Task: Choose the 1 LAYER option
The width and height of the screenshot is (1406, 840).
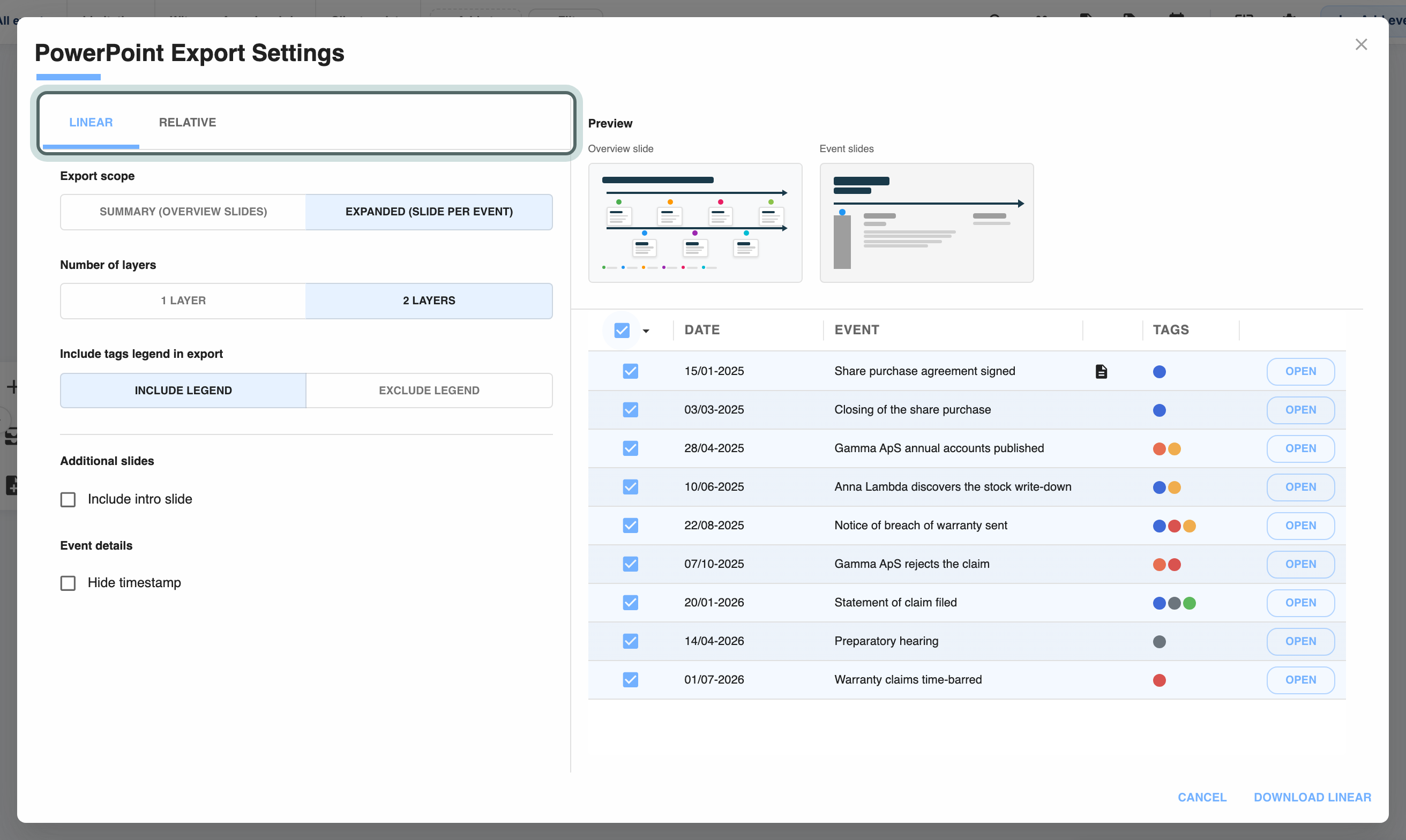Action: (x=183, y=301)
